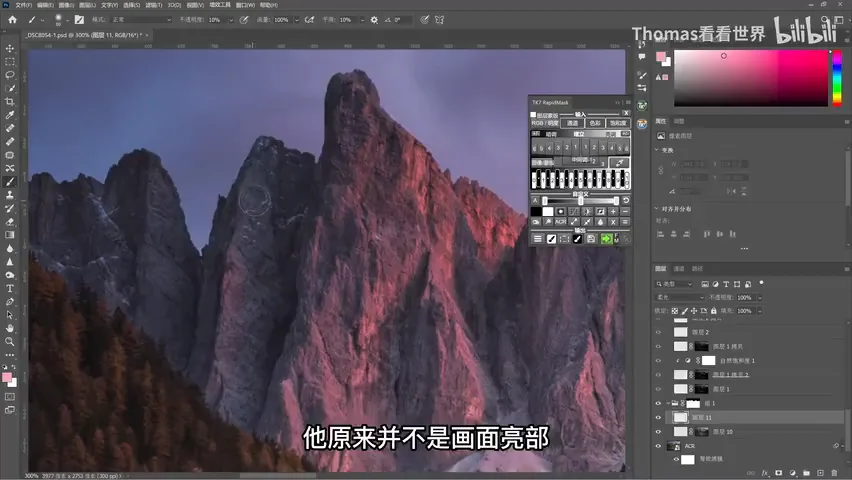Viewport: 852px width, 480px height.
Task: Select the Horizontal Type tool
Action: click(10, 288)
